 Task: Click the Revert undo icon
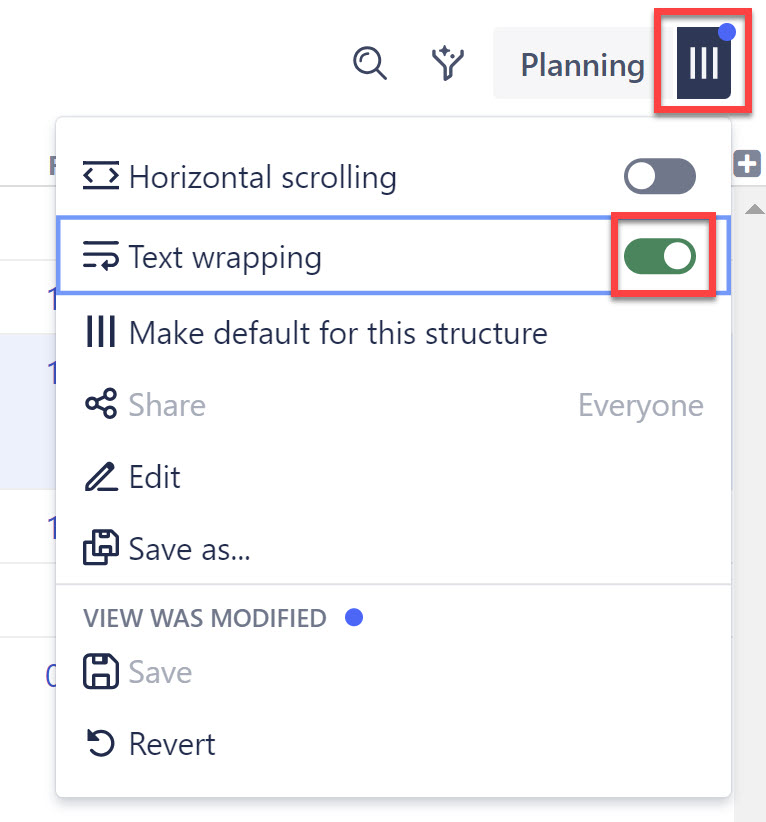click(99, 743)
